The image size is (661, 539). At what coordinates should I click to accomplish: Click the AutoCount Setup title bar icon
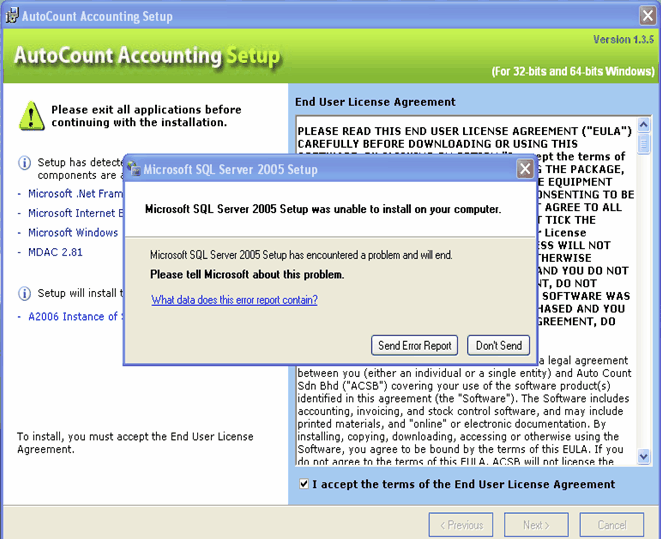[12, 15]
